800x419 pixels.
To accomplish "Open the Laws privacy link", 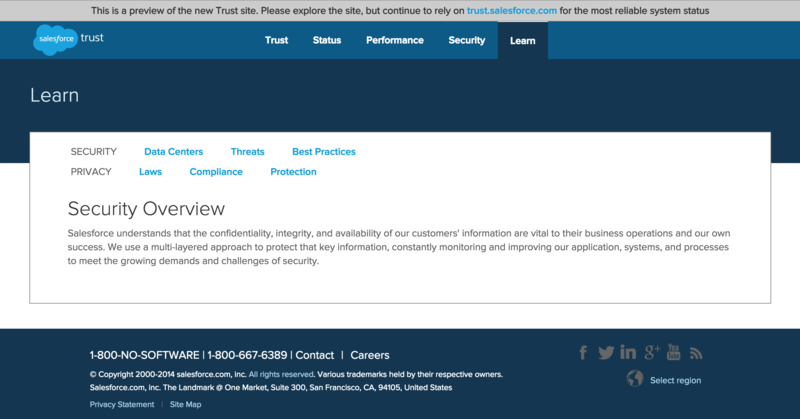I will click(x=151, y=172).
